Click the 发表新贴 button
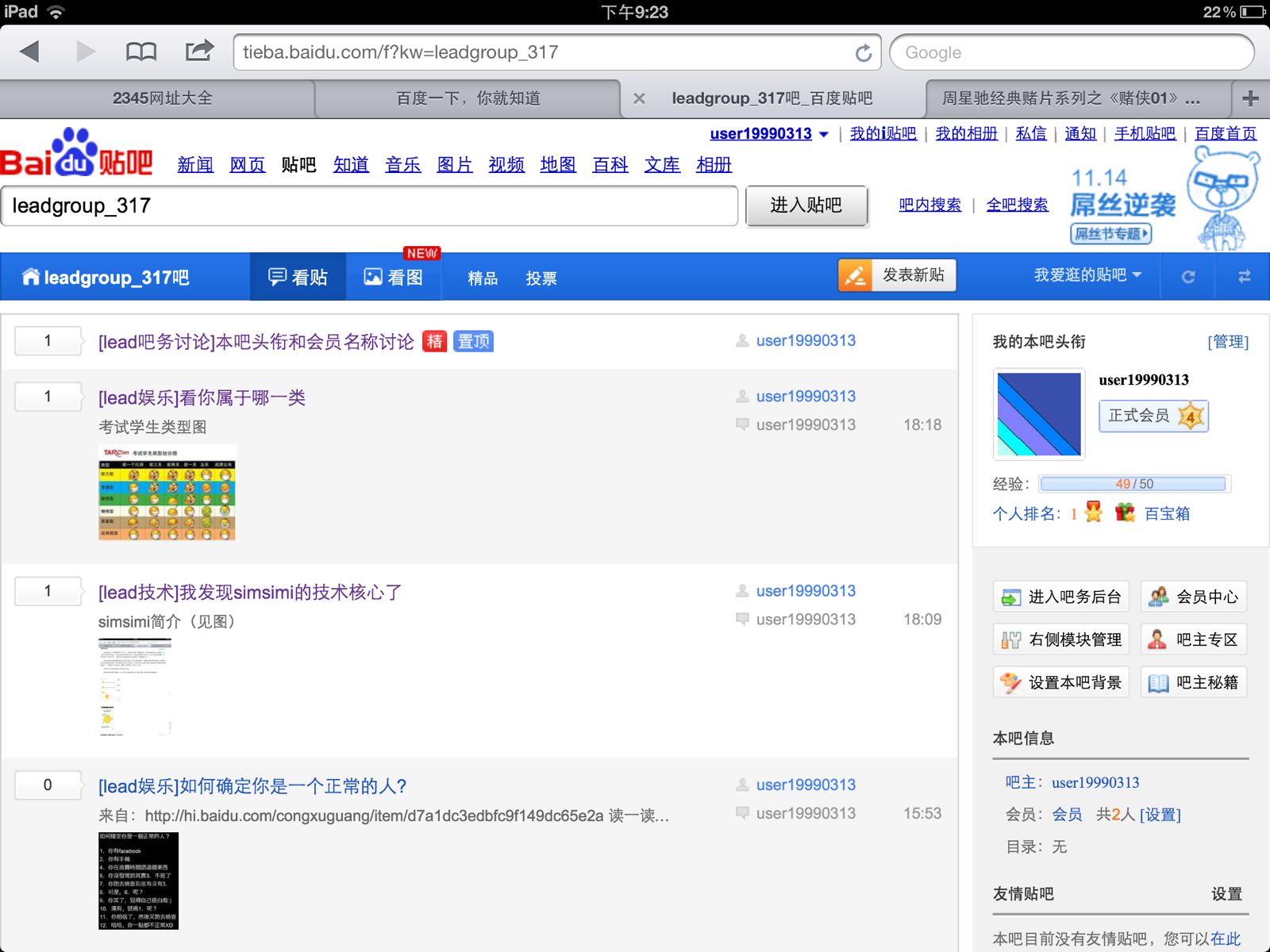Image resolution: width=1270 pixels, height=952 pixels. [x=897, y=275]
